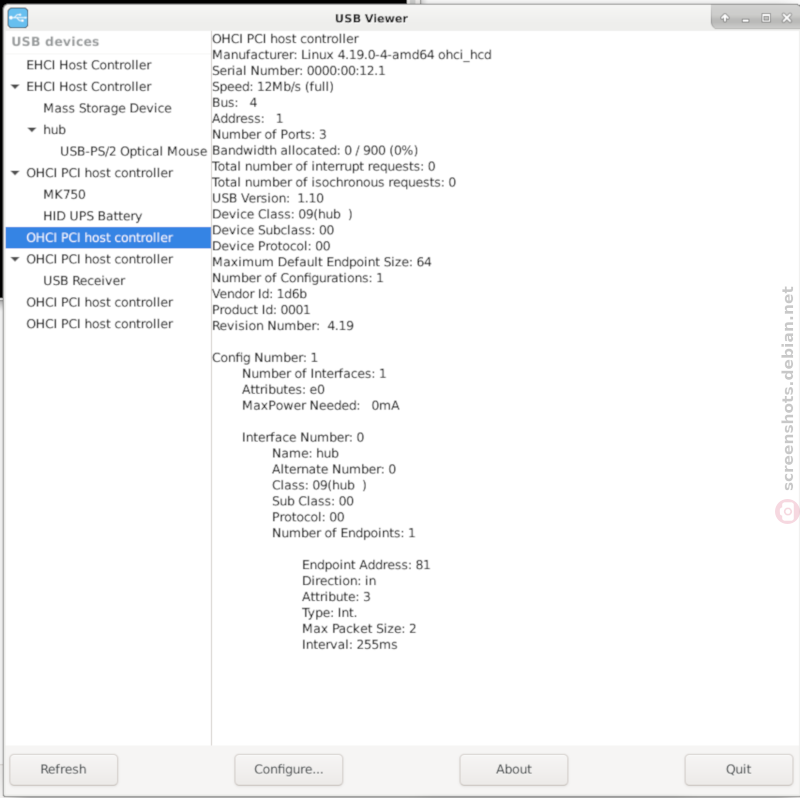Click the USB Viewer app icon in titlebar

[18, 18]
